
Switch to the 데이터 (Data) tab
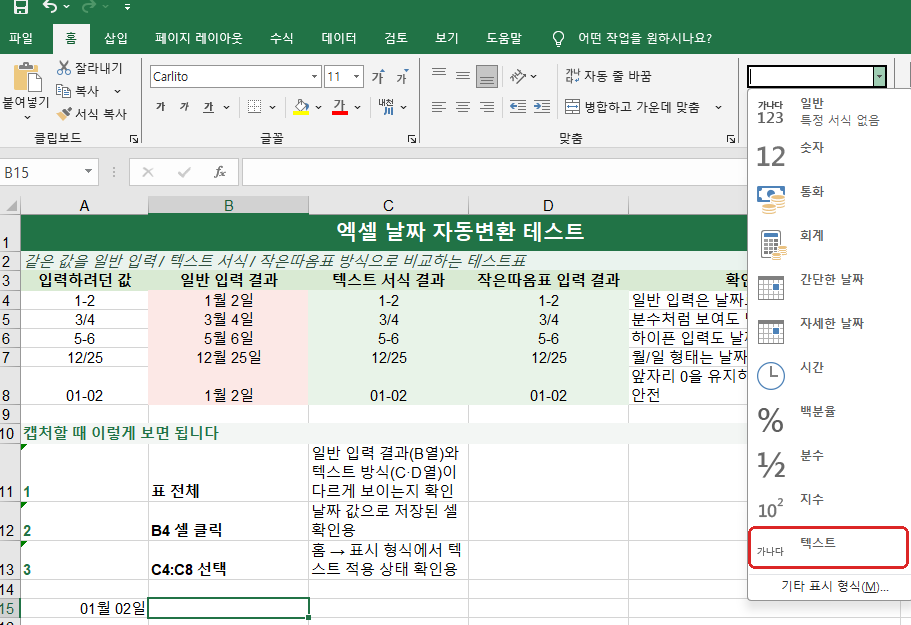[x=339, y=38]
